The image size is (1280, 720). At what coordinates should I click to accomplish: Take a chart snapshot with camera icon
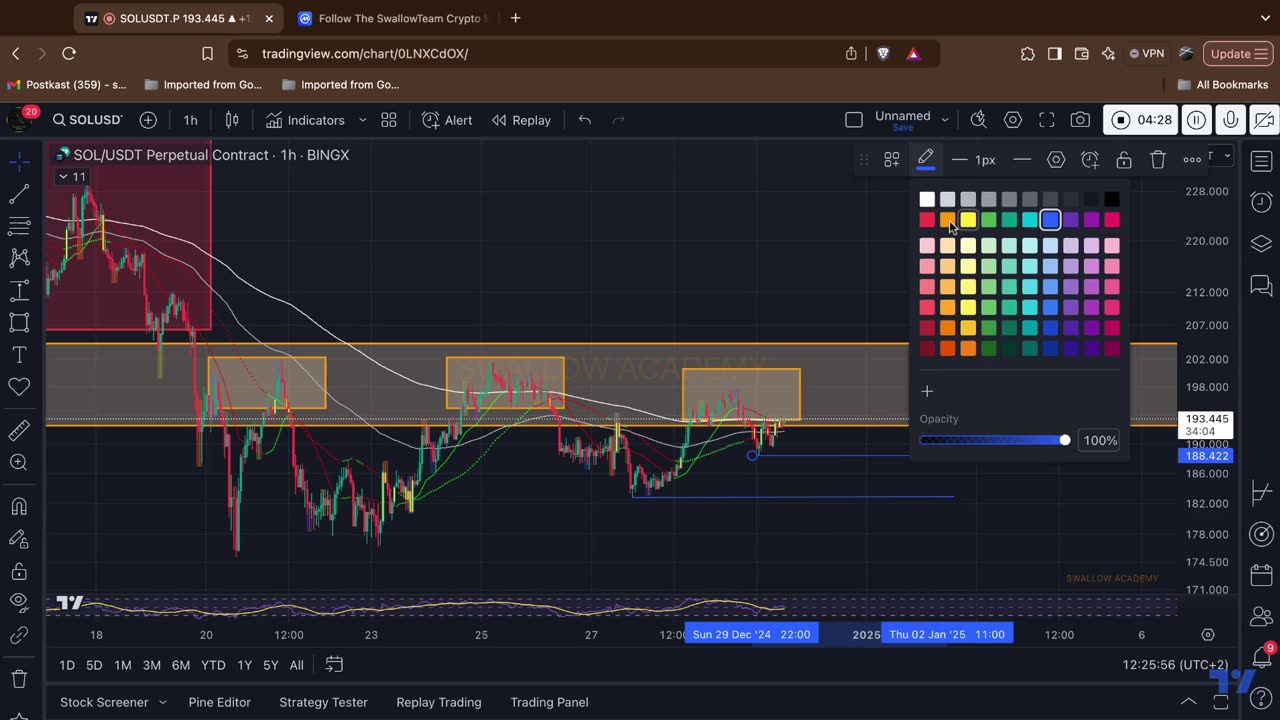[x=1080, y=120]
